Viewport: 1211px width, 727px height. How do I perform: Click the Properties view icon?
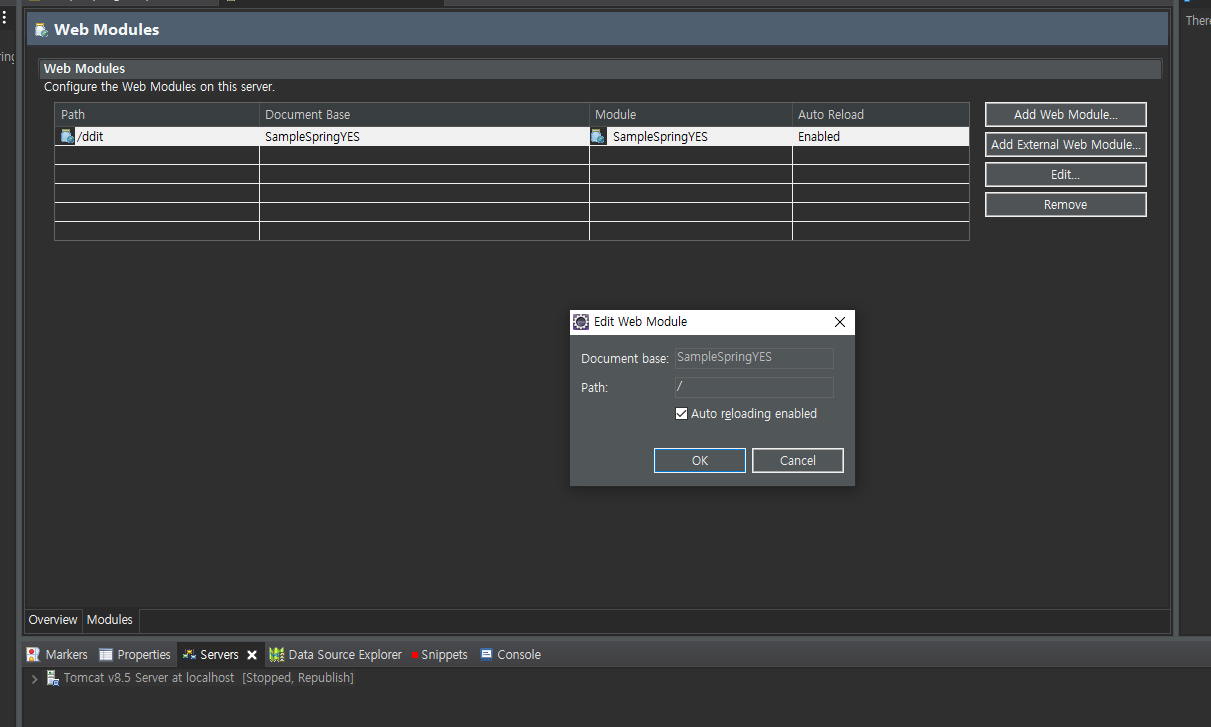coord(106,655)
